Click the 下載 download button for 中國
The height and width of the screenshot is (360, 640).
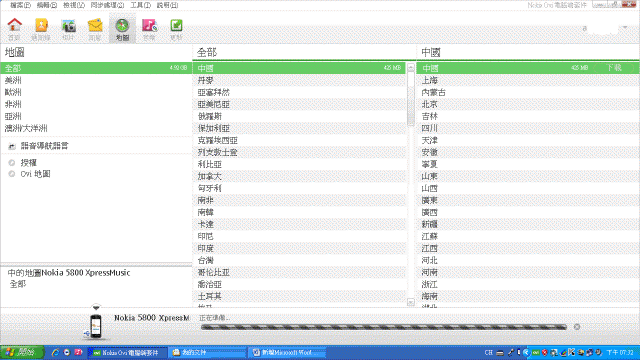(x=614, y=68)
